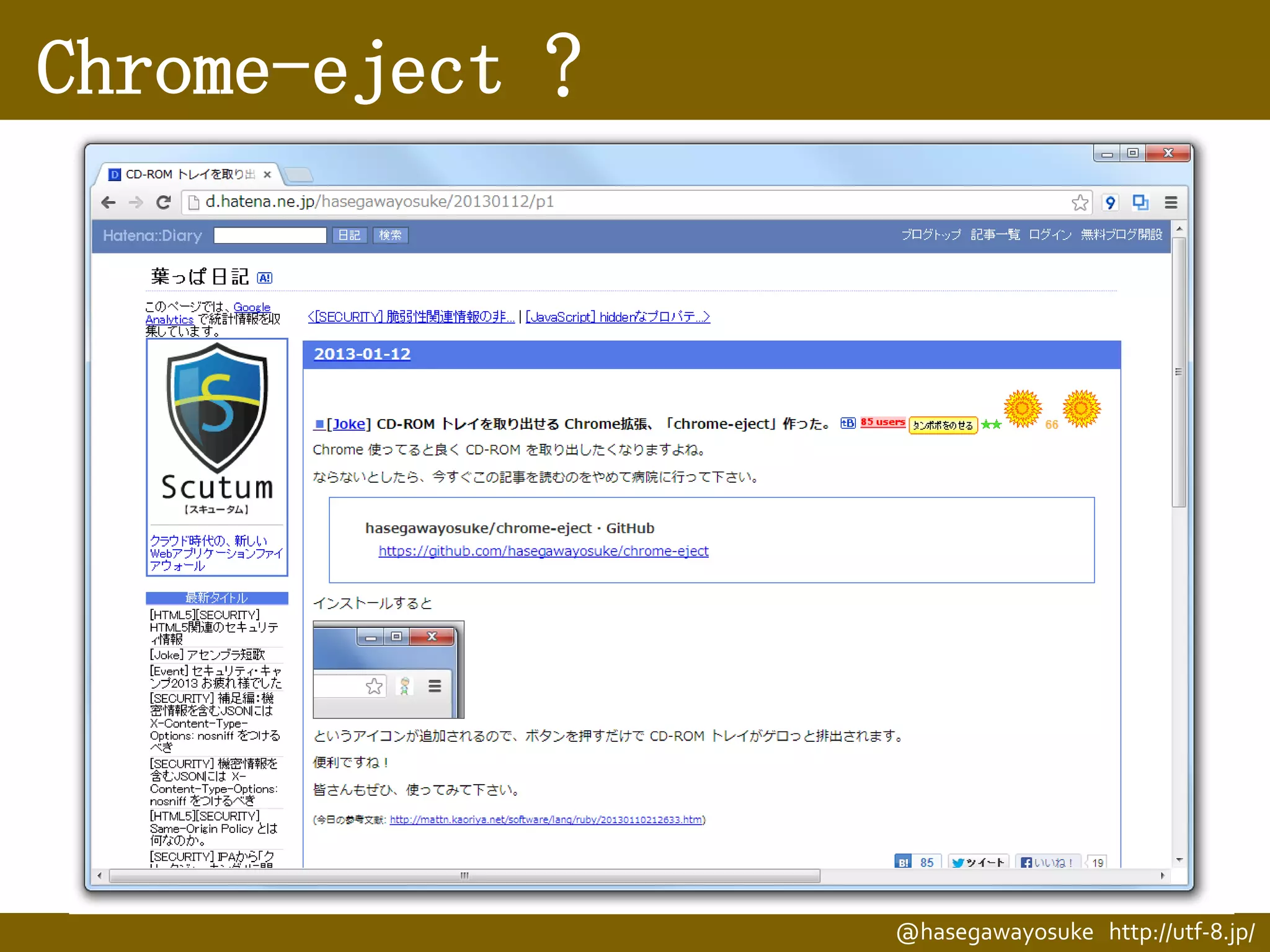Open the extension icon showing number 9
1270x952 pixels.
pyautogui.click(x=1110, y=203)
